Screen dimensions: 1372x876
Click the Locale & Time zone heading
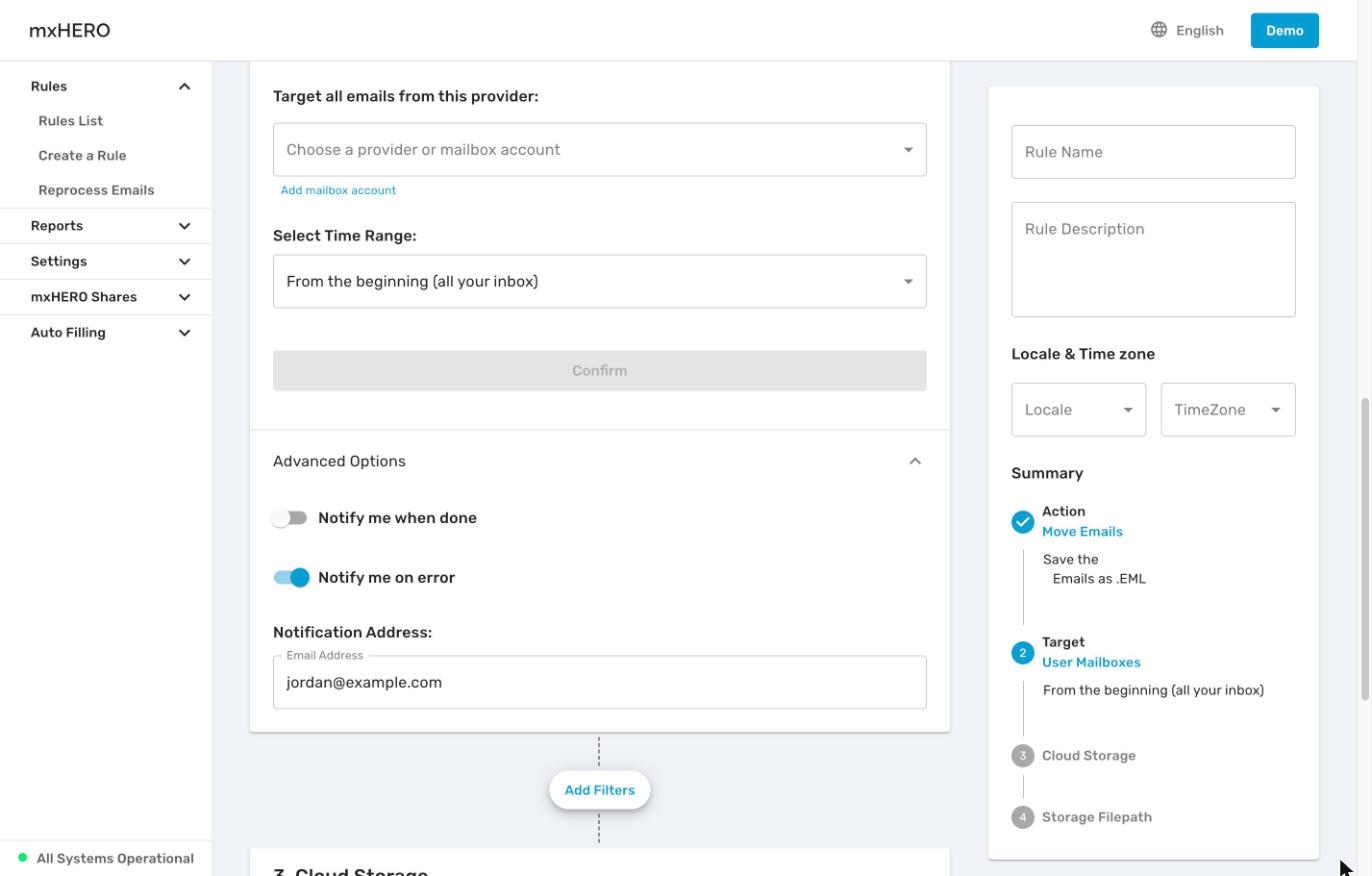1083,354
